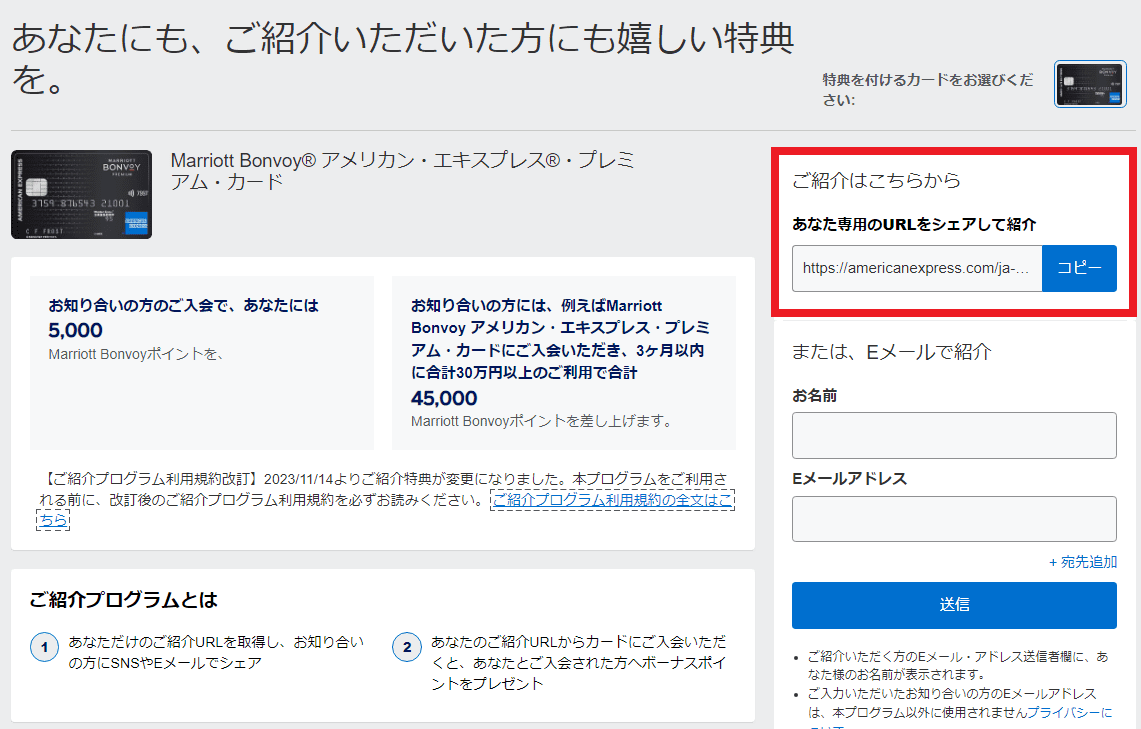
Task: Click the step 1 circle icon
Action: tap(44, 647)
